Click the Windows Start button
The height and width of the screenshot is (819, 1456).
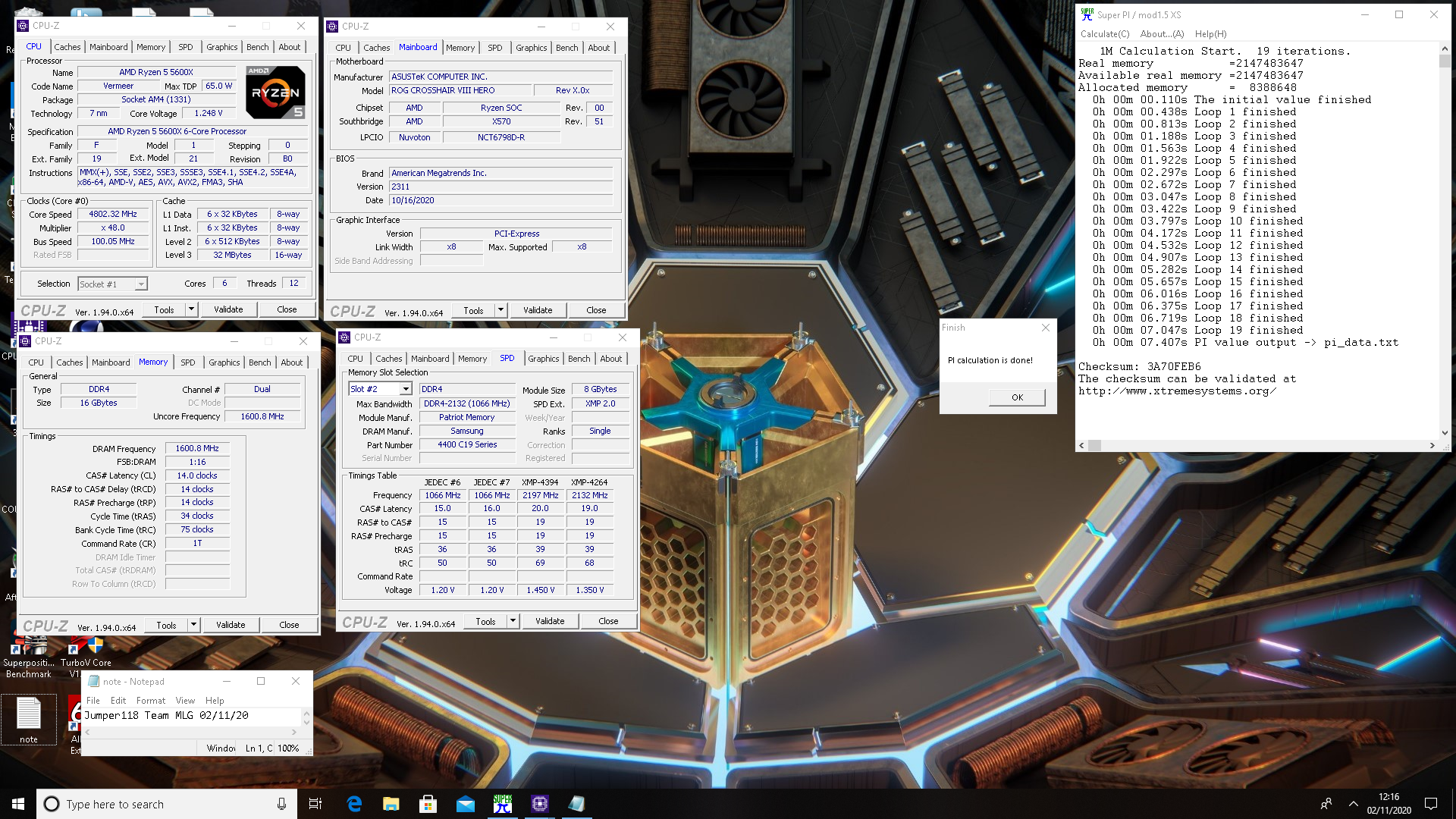[x=18, y=804]
